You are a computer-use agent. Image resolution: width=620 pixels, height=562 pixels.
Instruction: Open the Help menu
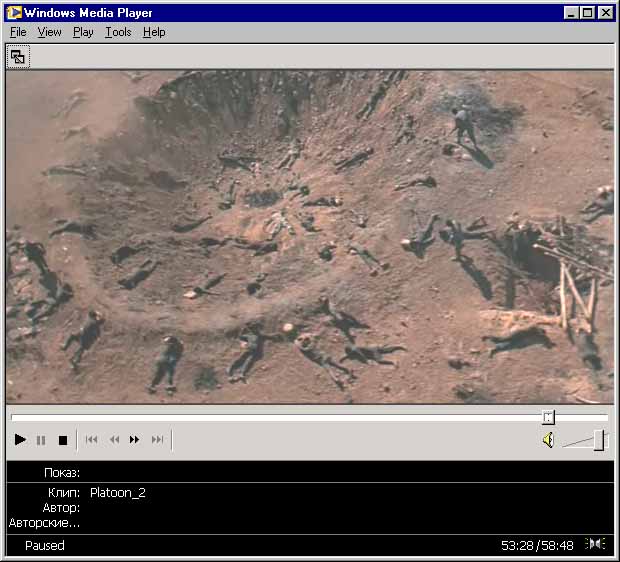tap(153, 32)
